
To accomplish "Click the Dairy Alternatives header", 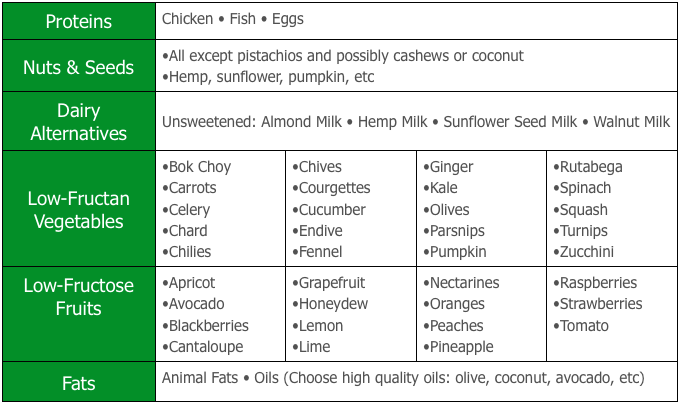I will coord(79,122).
